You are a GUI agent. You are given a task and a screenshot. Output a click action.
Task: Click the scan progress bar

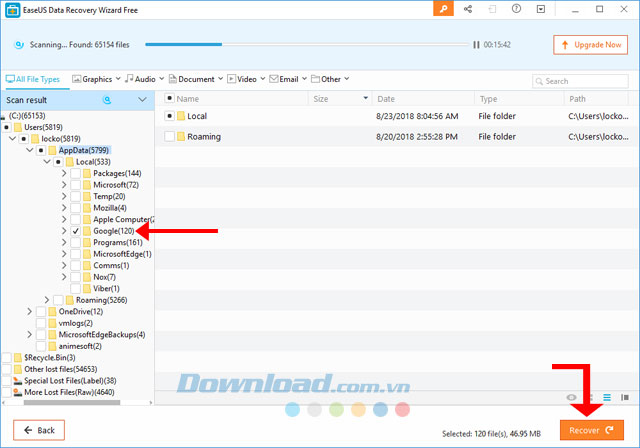coord(300,45)
